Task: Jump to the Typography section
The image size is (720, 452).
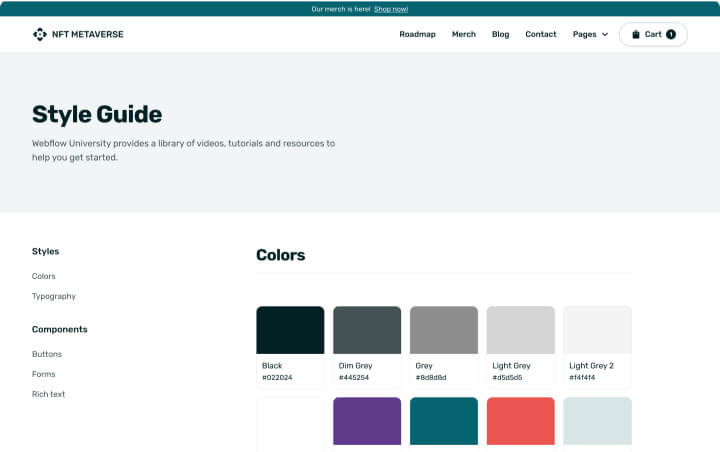Action: (54, 296)
